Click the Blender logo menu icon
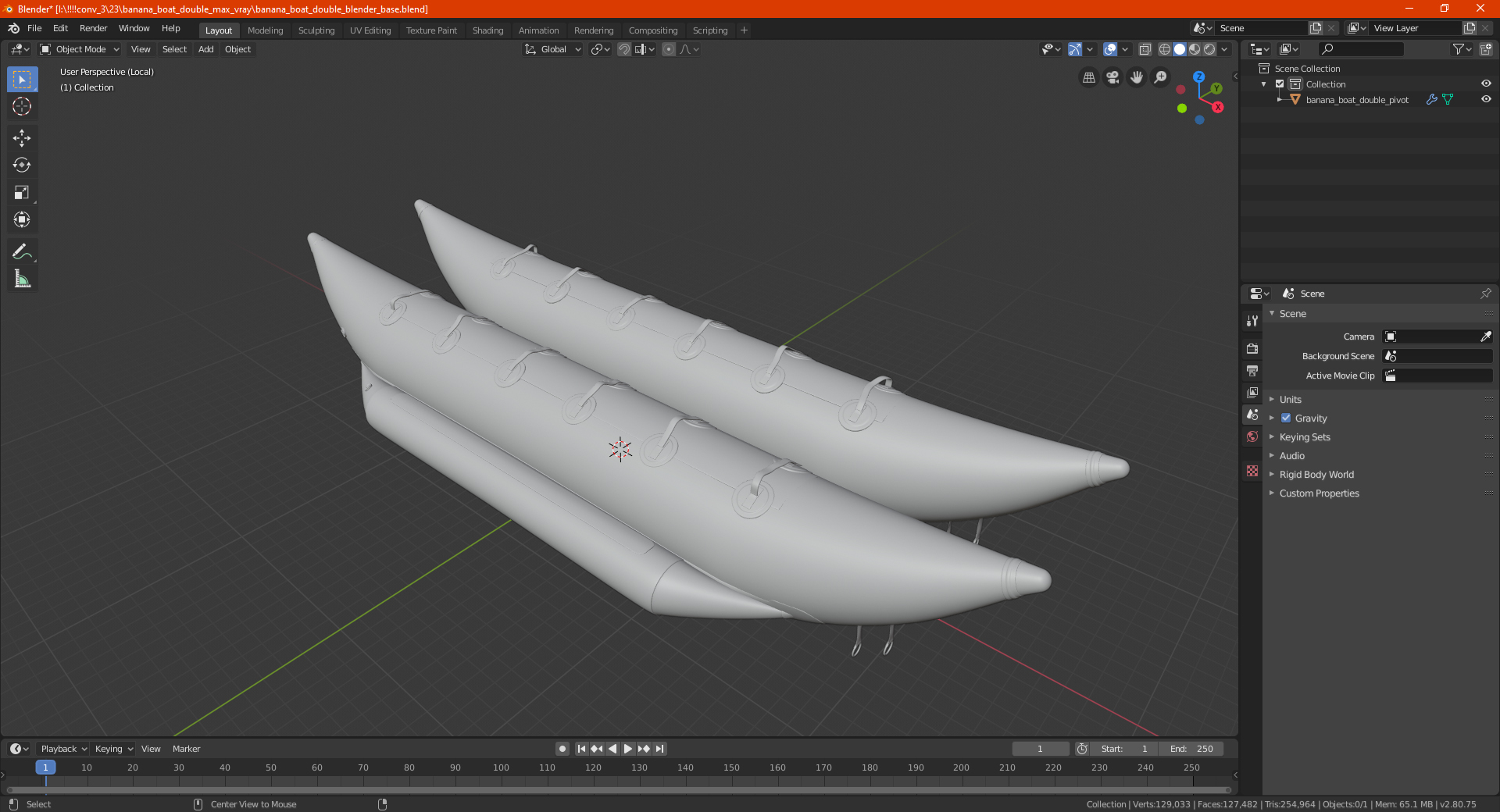This screenshot has height=812, width=1500. click(x=13, y=28)
